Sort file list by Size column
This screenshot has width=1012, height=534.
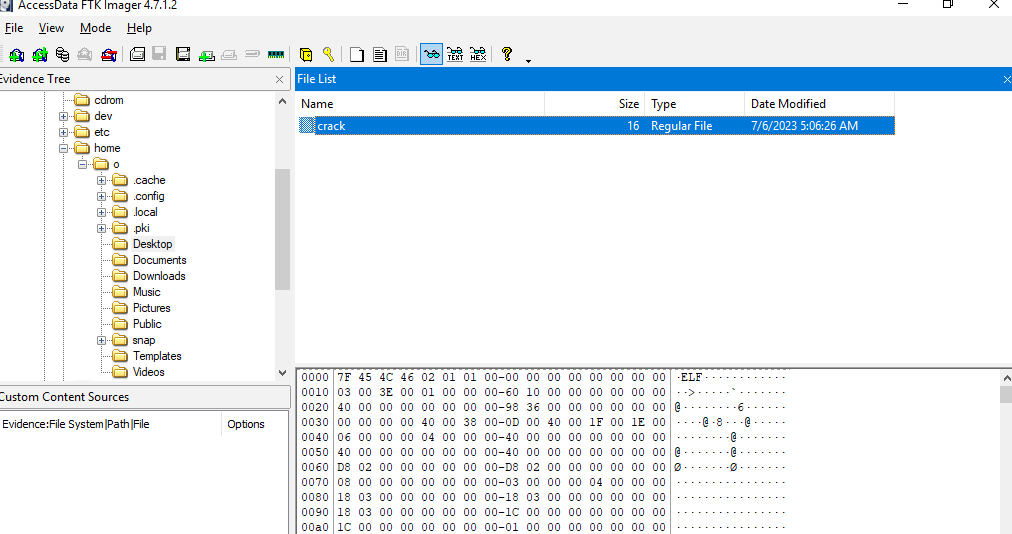click(594, 104)
